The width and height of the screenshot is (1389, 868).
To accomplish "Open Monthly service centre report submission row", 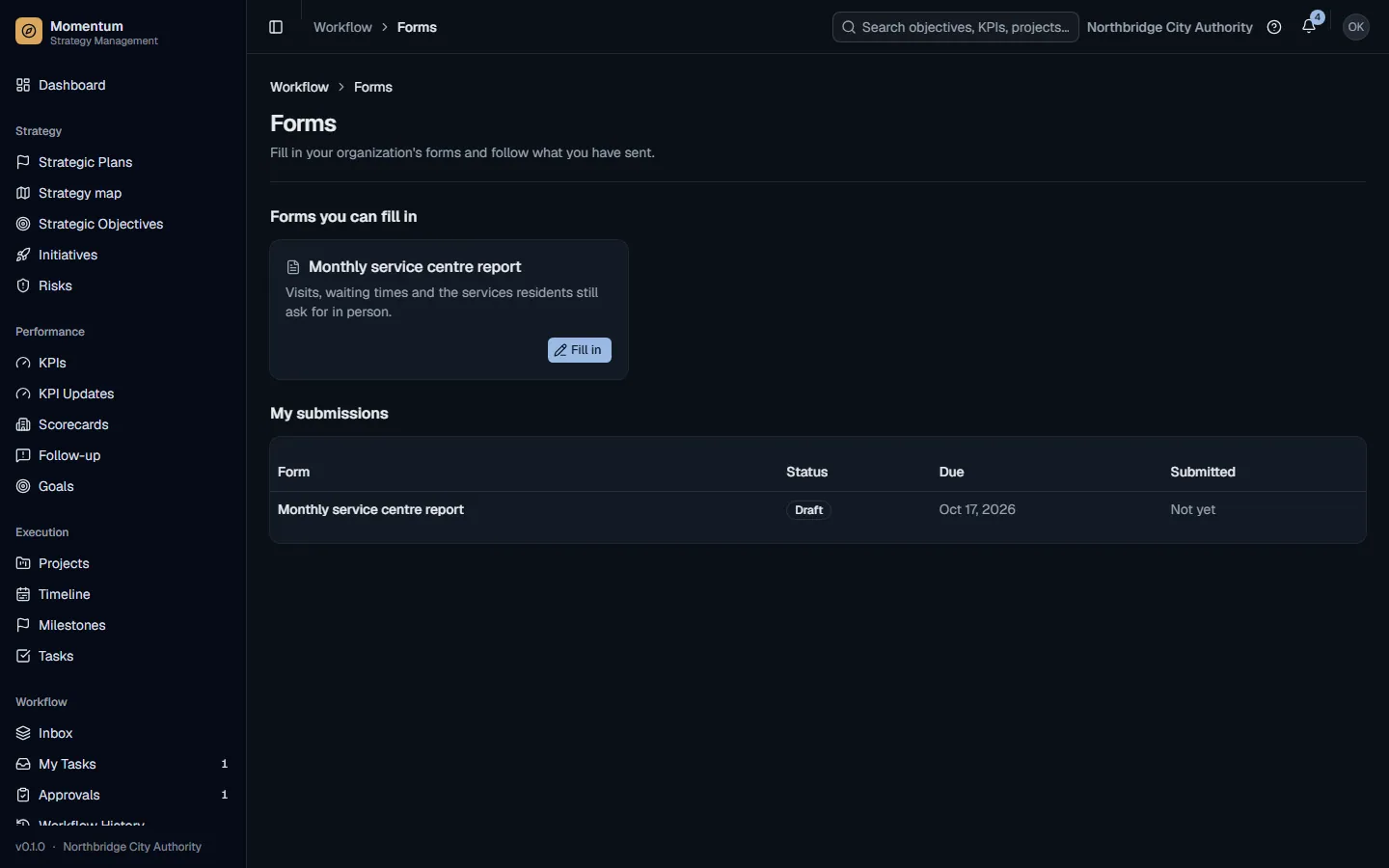I will 818,510.
